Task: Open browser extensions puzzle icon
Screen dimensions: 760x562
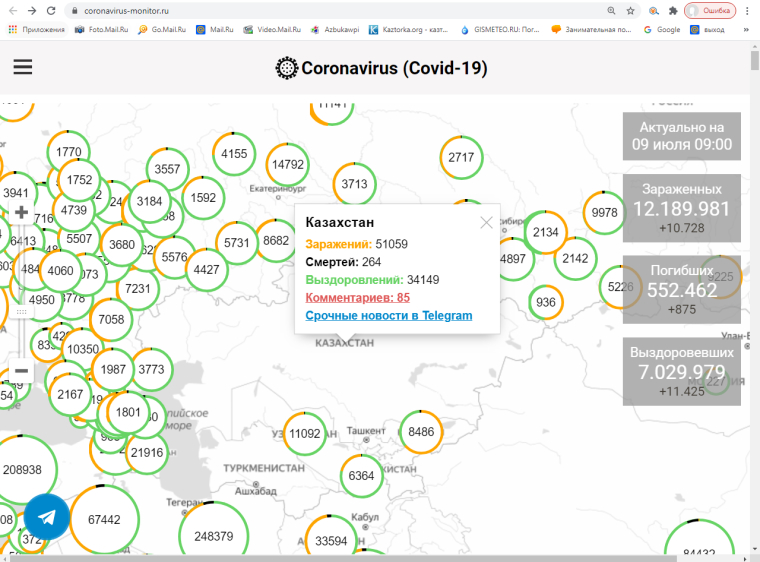Action: [x=672, y=10]
